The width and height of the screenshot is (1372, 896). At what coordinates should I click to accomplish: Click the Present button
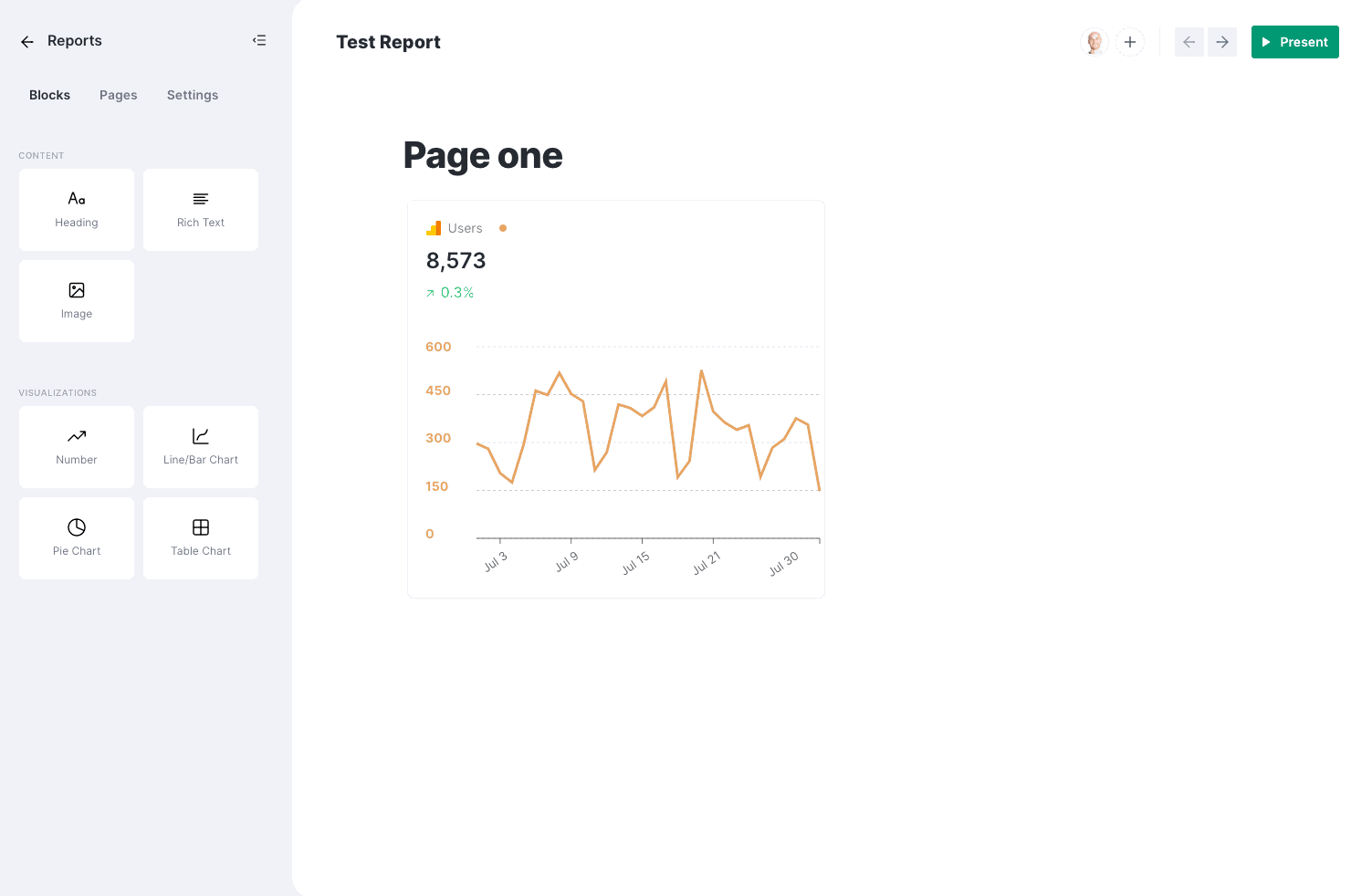click(1294, 42)
